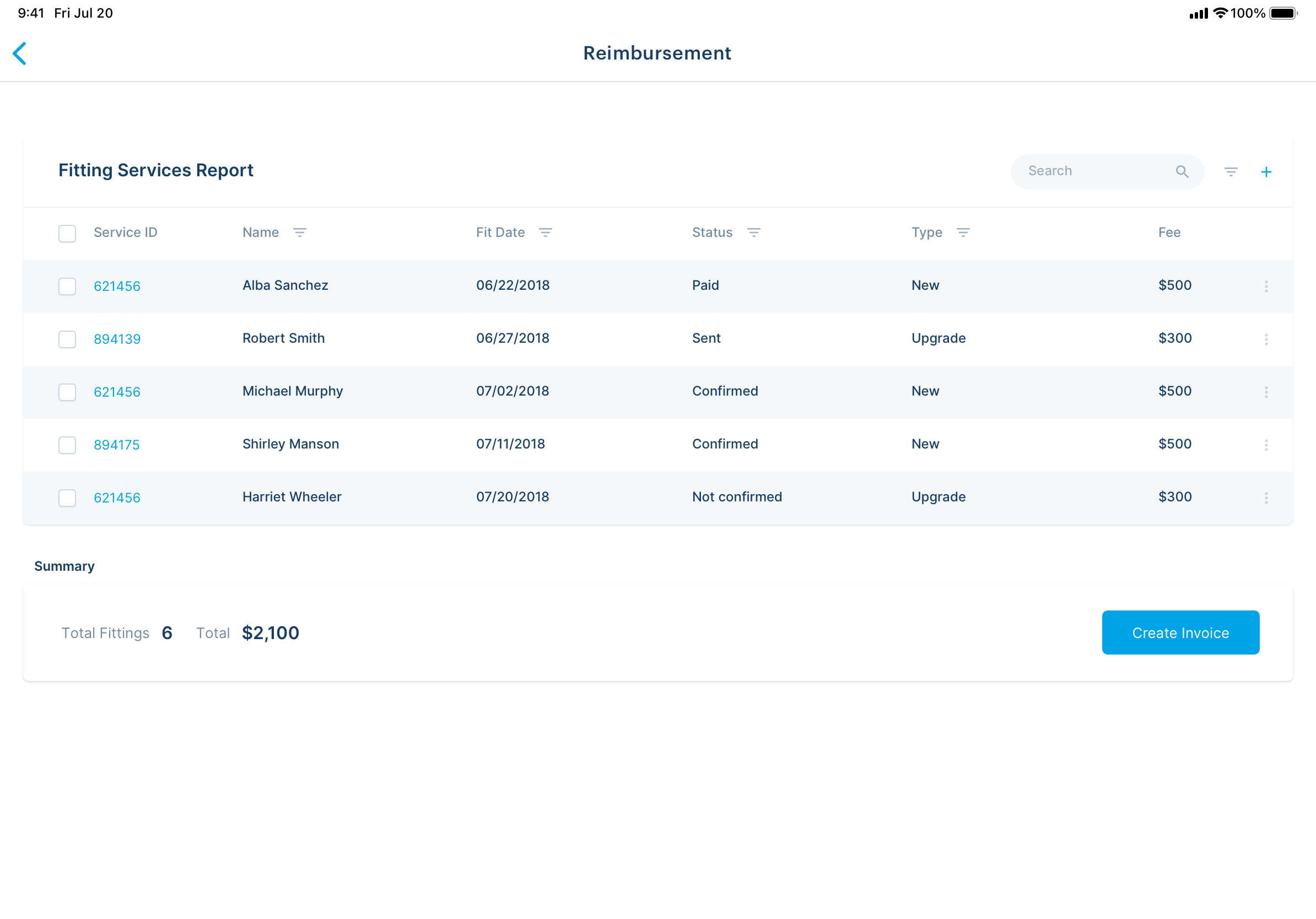This screenshot has width=1316, height=919.
Task: Toggle the select-all checkbox in table header
Action: pos(67,233)
